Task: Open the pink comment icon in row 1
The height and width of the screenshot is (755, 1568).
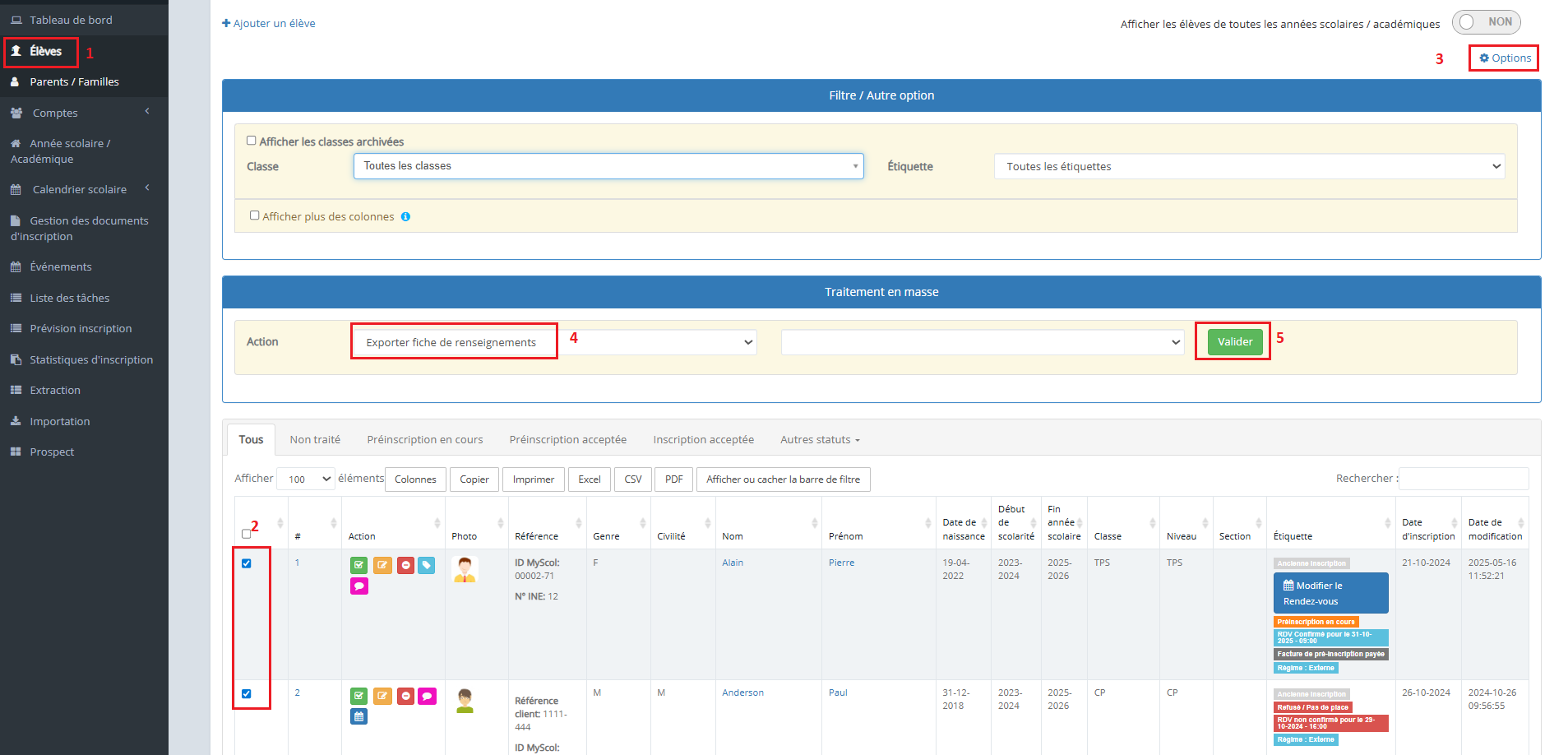Action: (358, 586)
